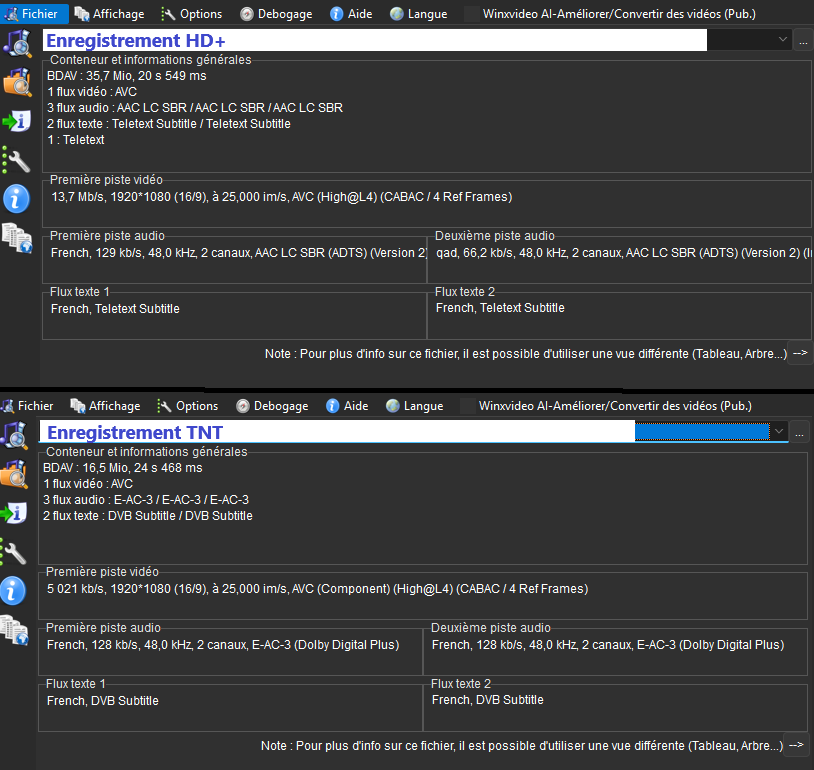Click 'qad, 66,2 kb/s' second audio track text
Viewport: 814px width, 770px height.
[623, 253]
